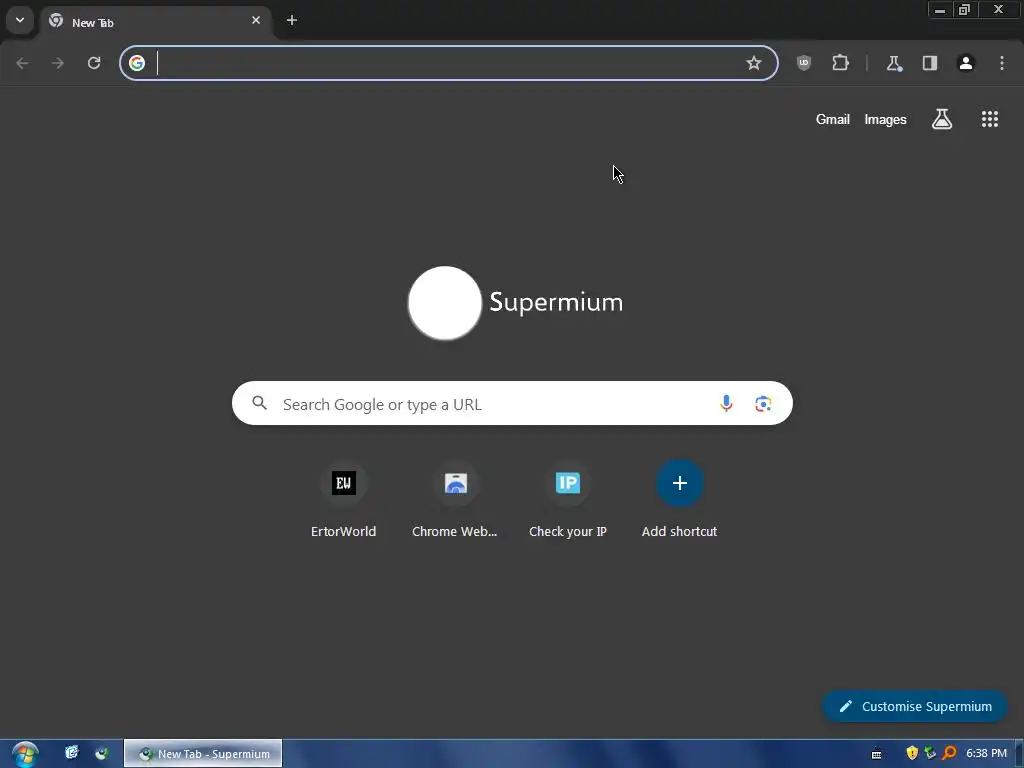Viewport: 1024px width, 768px height.
Task: Select the New Tab browser tab
Action: pos(155,22)
